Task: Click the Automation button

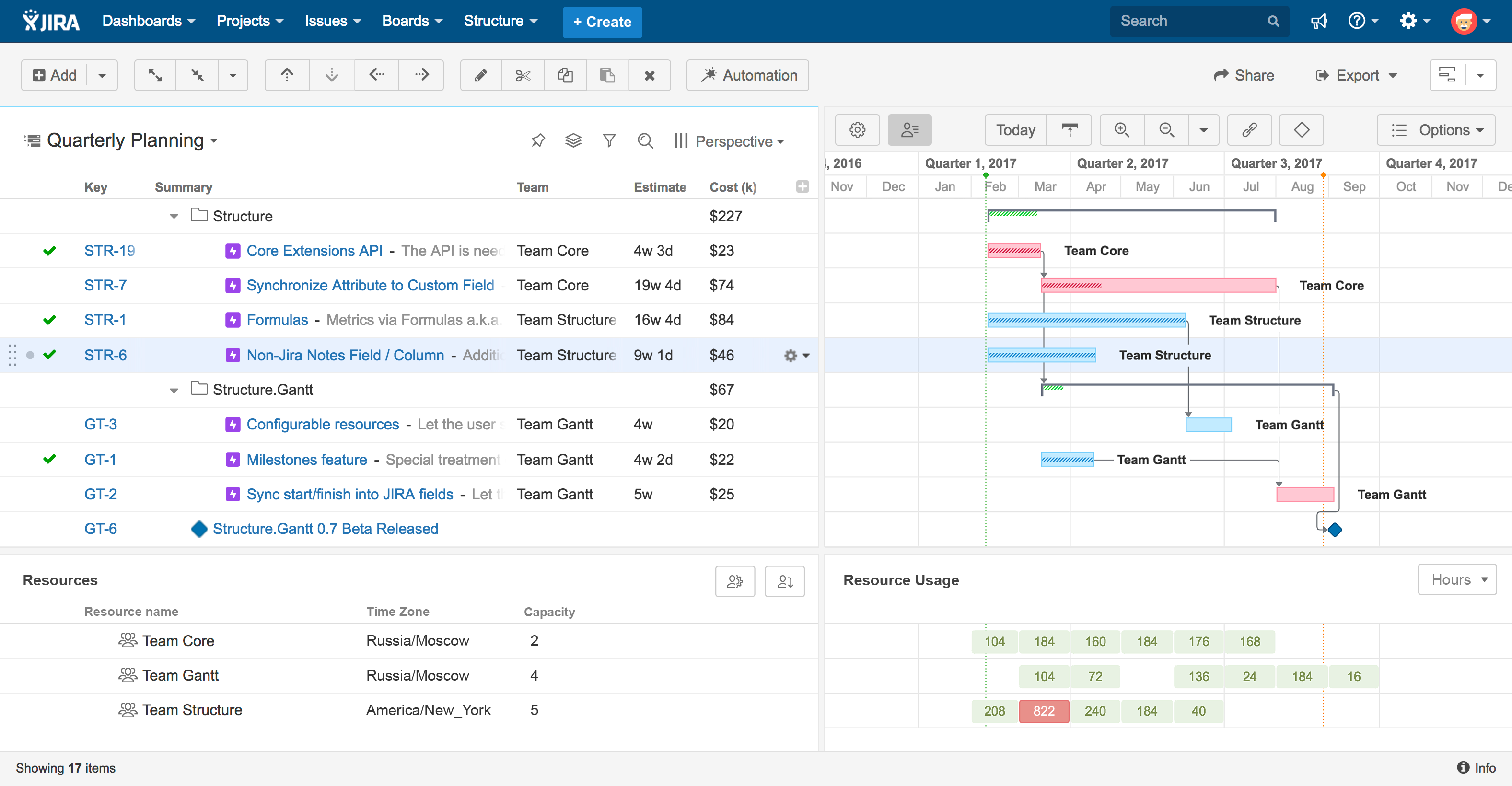Action: pos(748,75)
